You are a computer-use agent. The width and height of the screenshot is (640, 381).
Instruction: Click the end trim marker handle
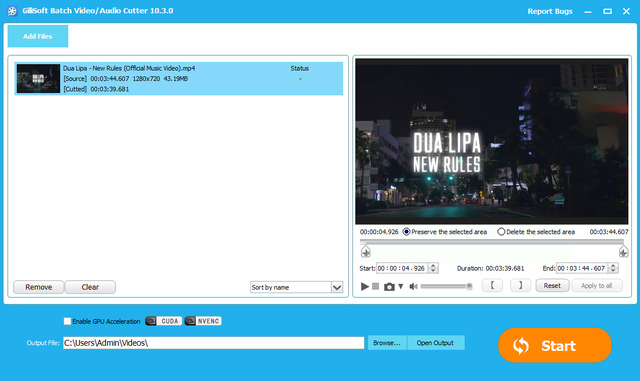[x=623, y=252]
